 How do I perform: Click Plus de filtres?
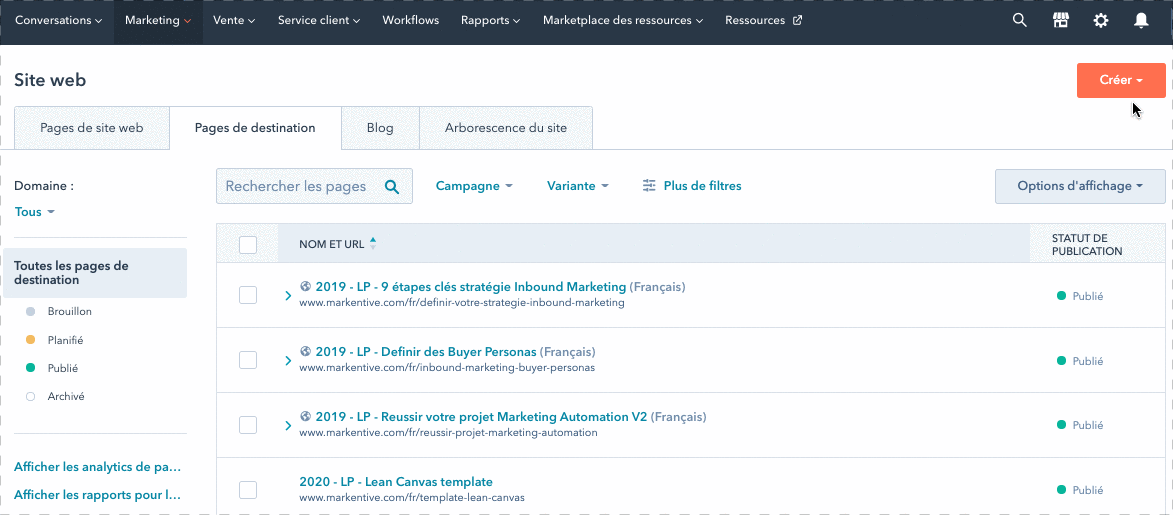pyautogui.click(x=702, y=186)
